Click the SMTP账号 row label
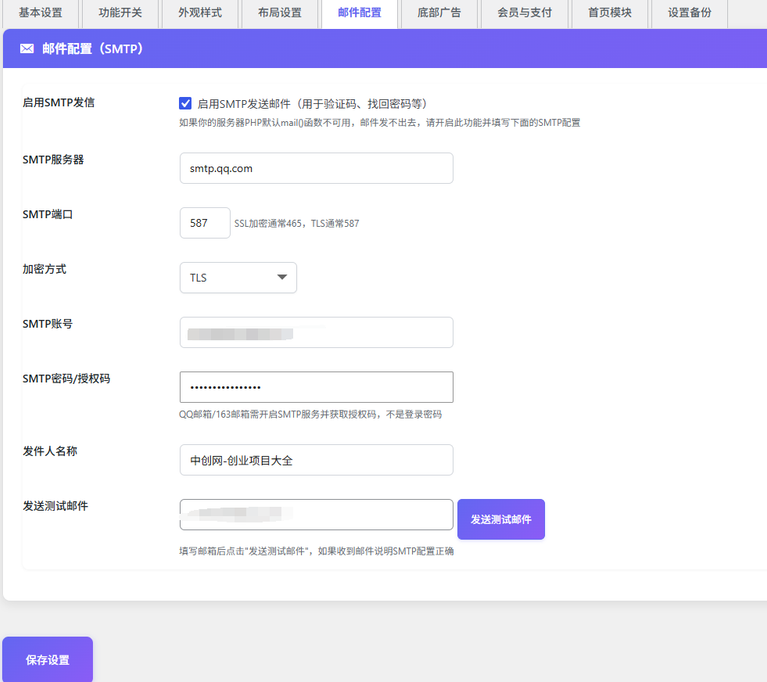This screenshot has height=682, width=767. pyautogui.click(x=47, y=324)
